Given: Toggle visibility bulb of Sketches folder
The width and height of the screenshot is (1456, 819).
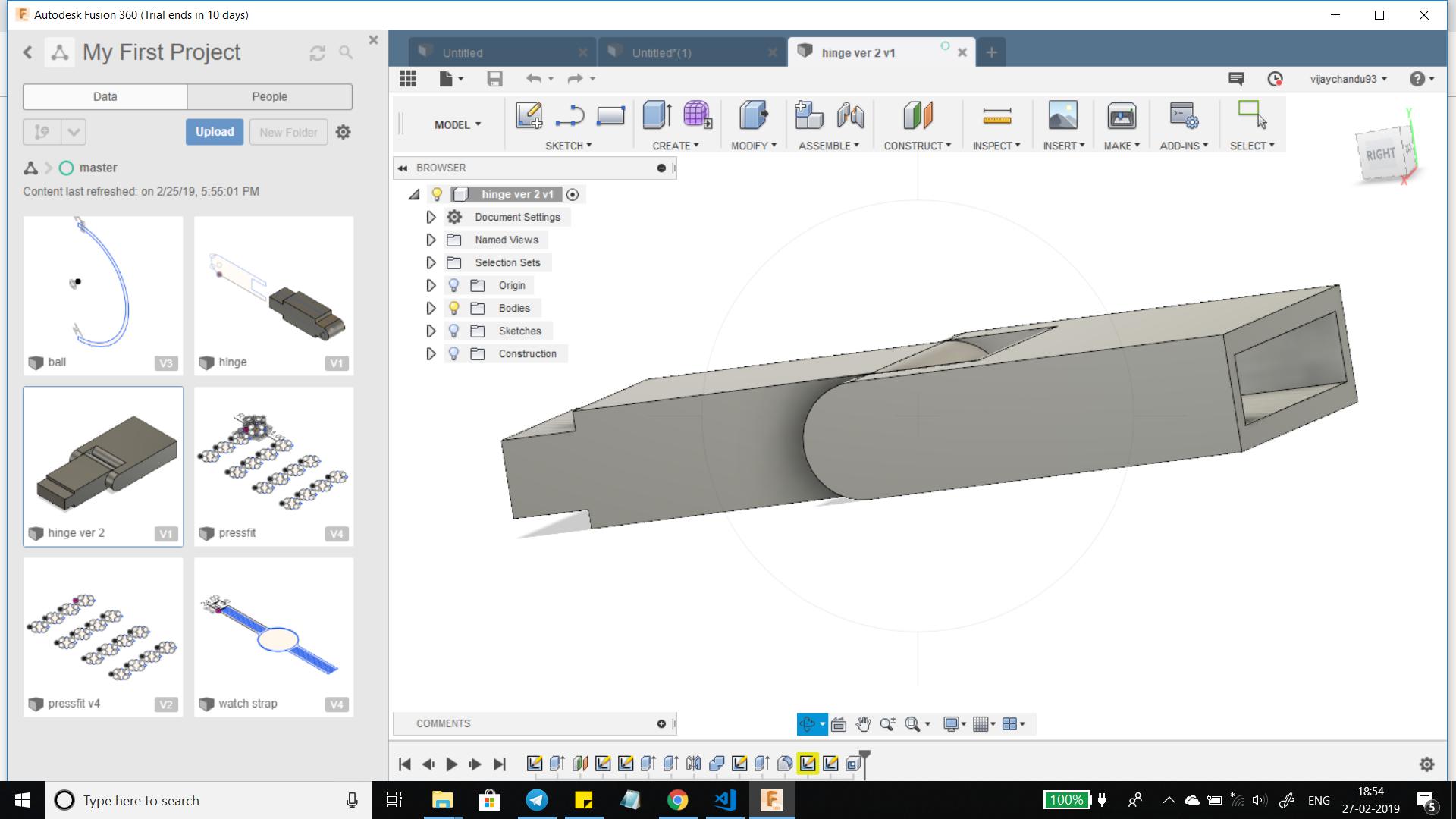Looking at the screenshot, I should tap(453, 331).
